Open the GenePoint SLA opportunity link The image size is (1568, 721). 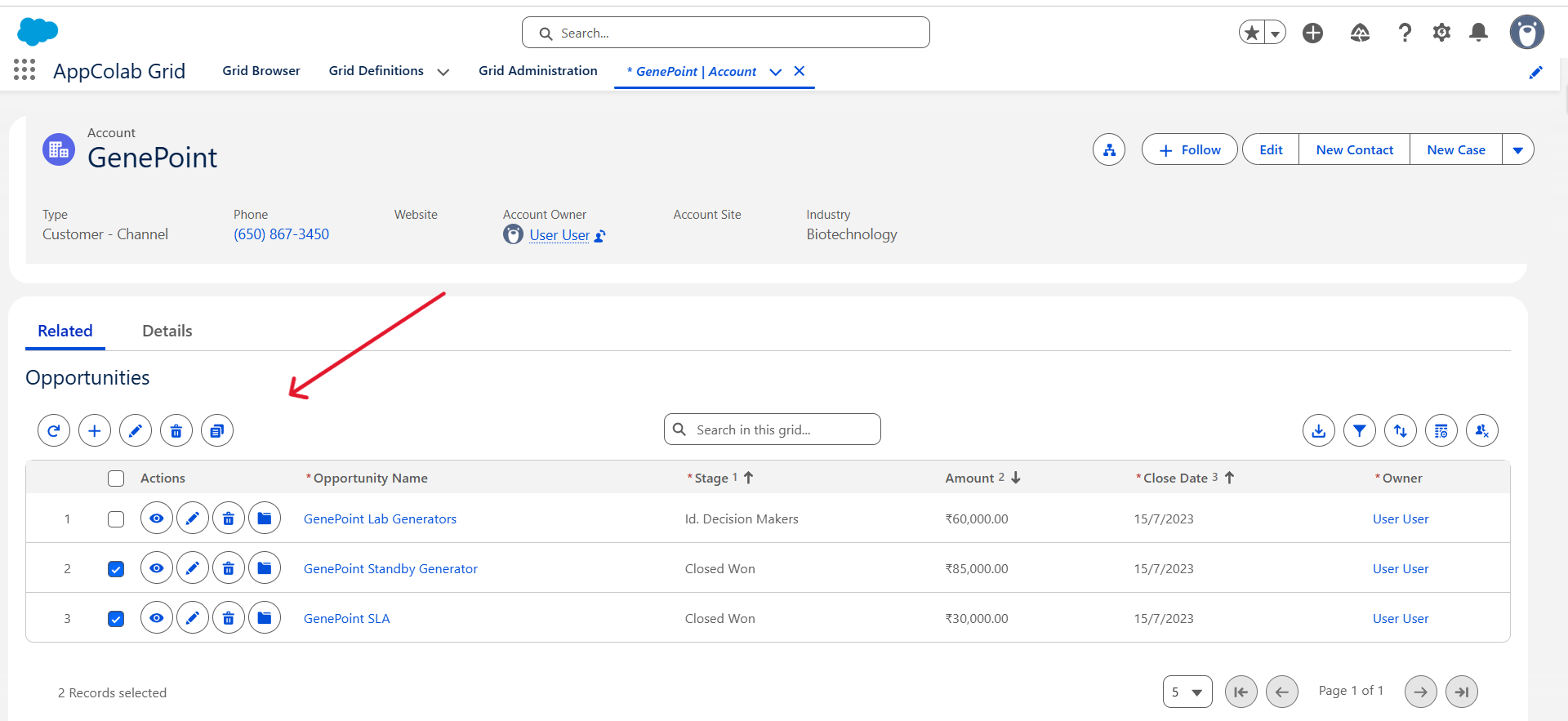coord(346,619)
